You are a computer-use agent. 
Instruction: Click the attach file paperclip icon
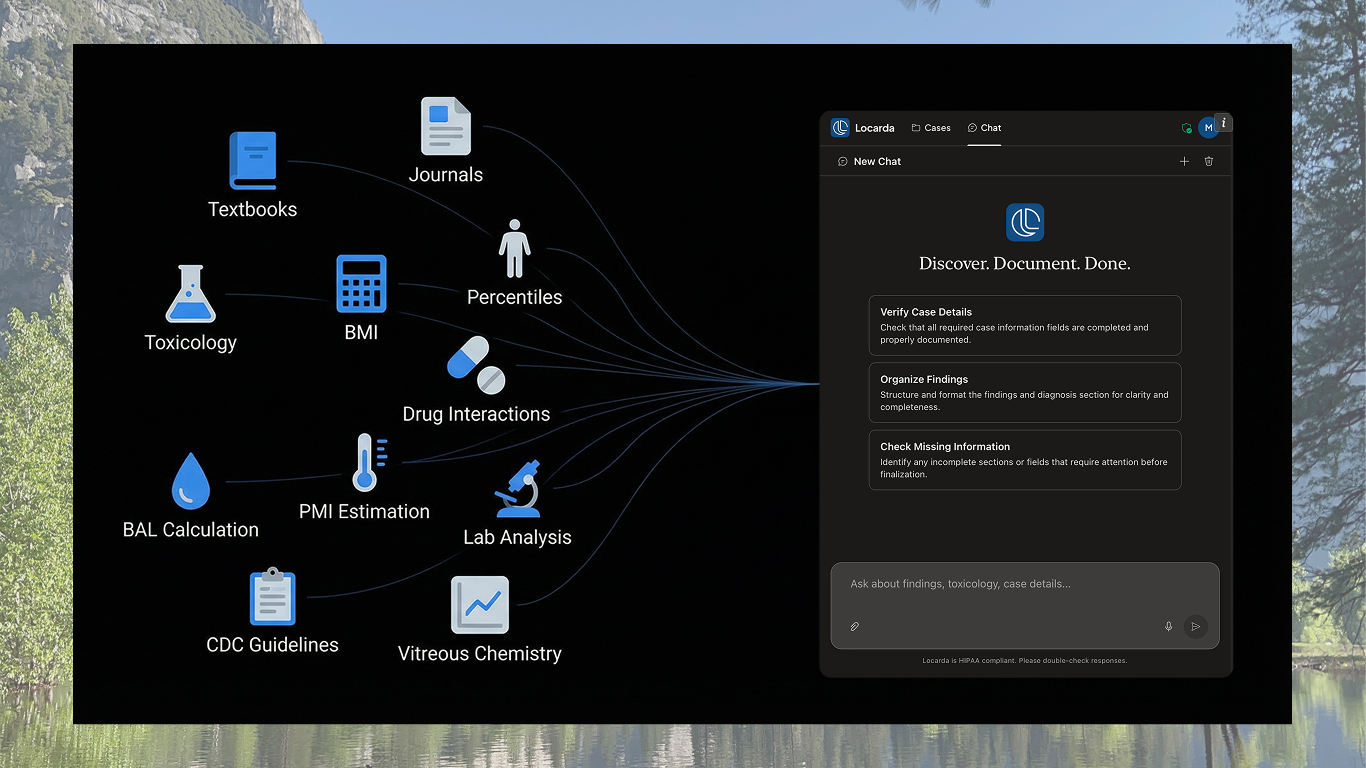click(x=855, y=627)
